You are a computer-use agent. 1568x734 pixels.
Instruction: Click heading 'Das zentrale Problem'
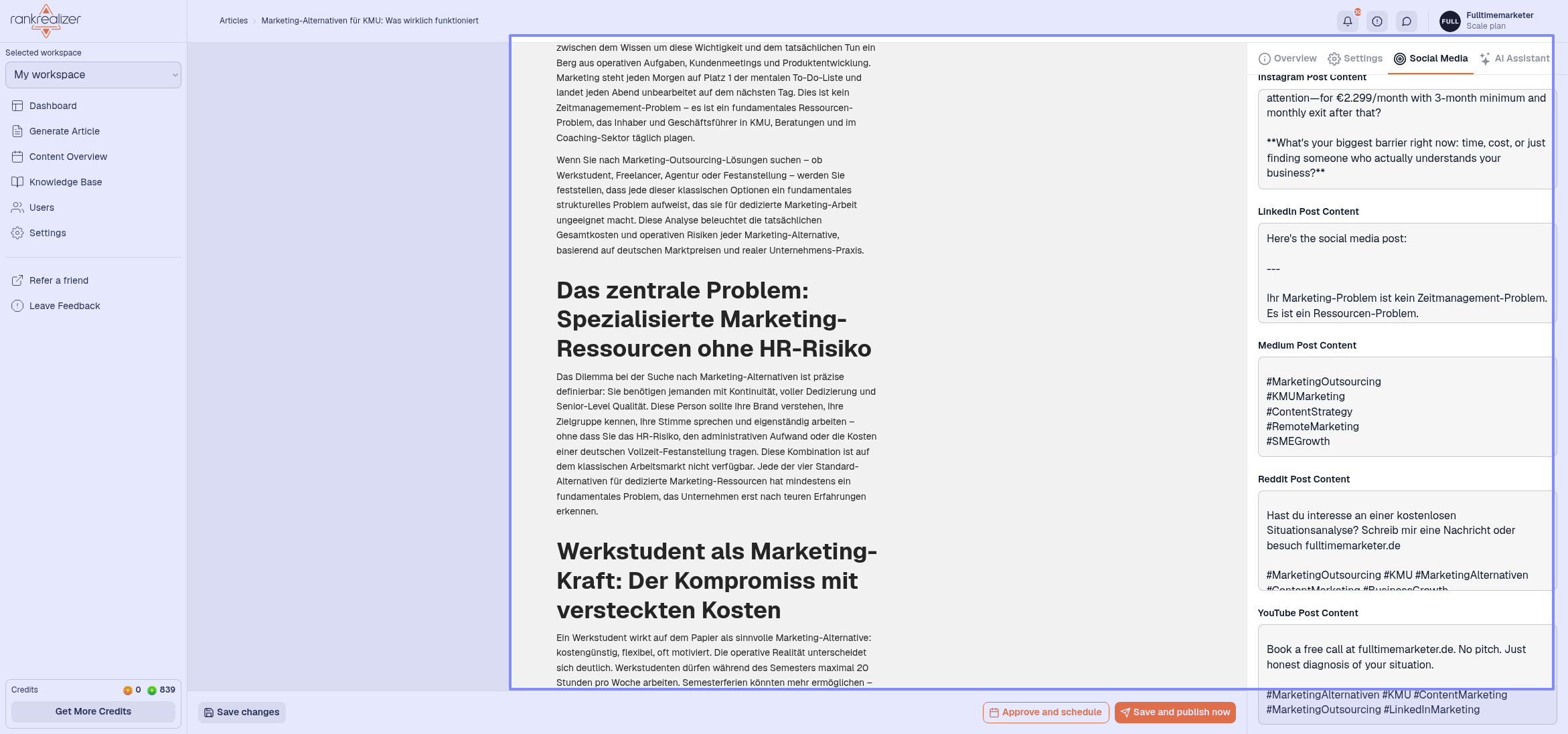pos(714,319)
